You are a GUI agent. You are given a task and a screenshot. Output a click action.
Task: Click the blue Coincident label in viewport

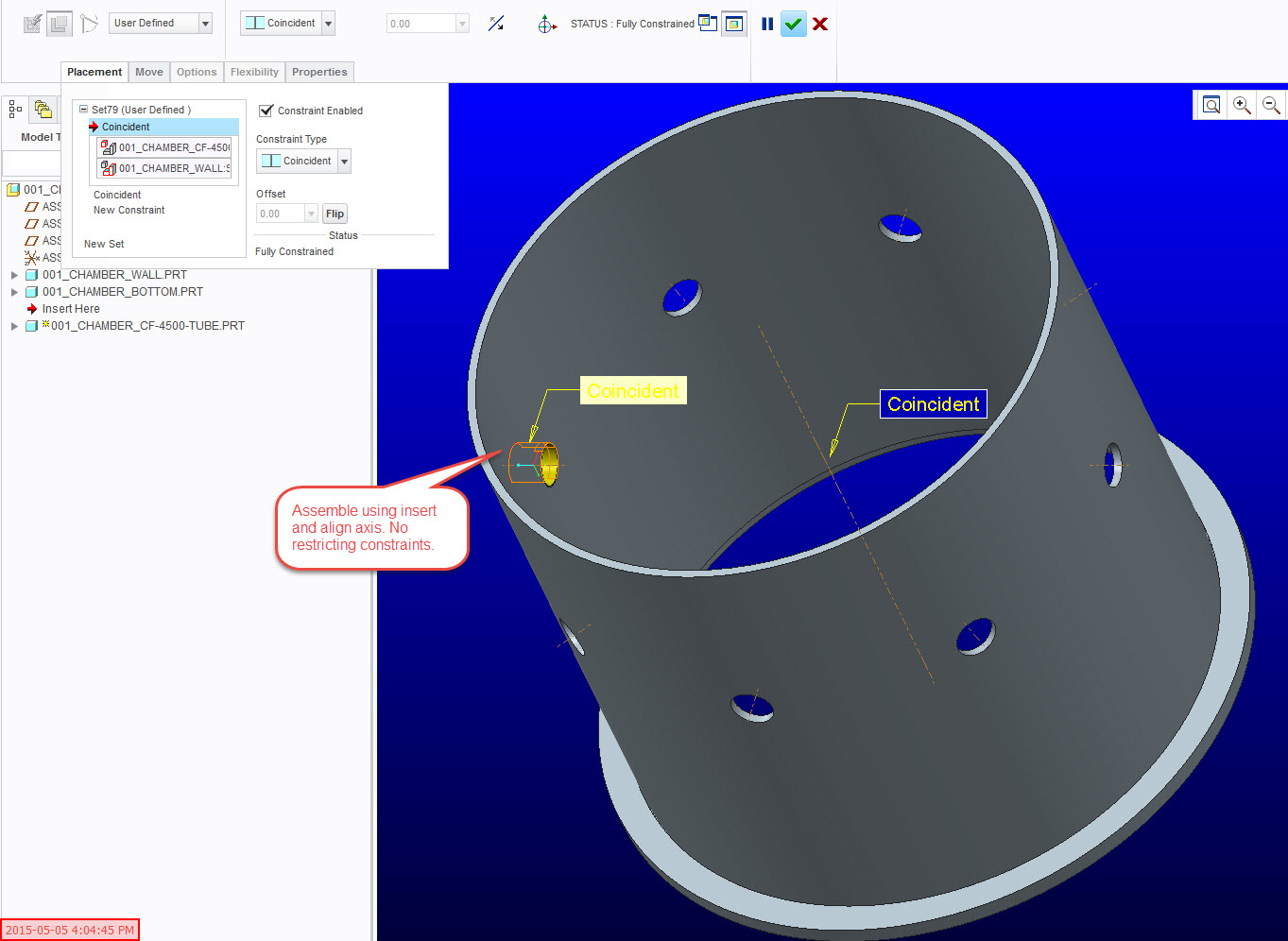coord(934,404)
